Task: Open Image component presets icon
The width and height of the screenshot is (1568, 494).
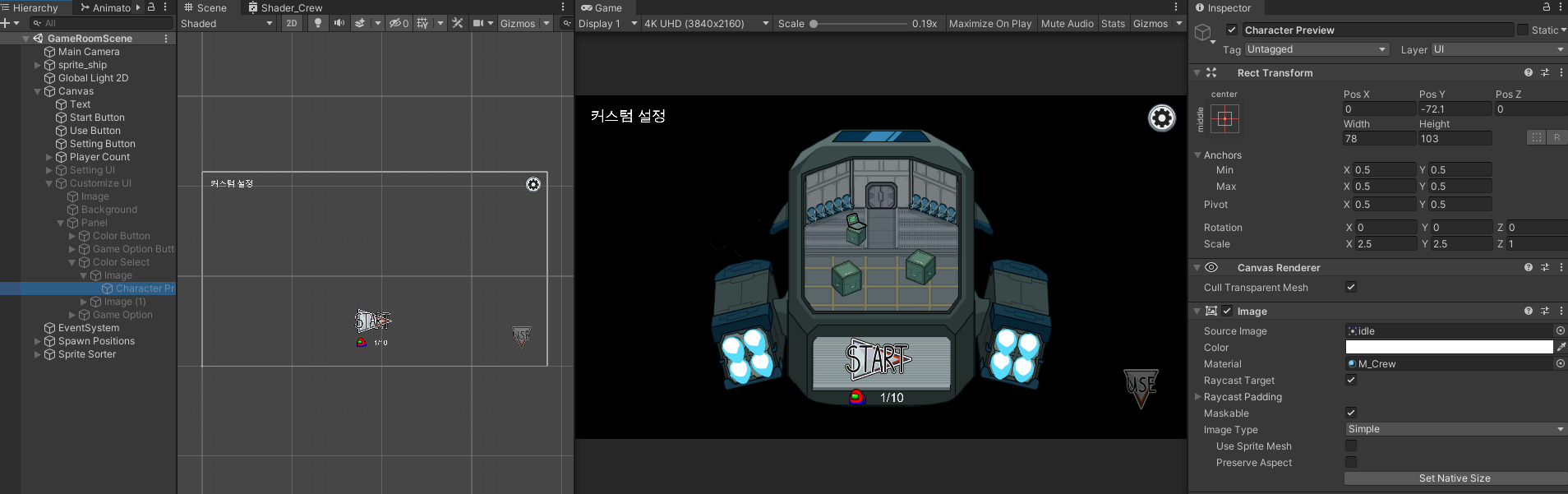Action: tap(1545, 311)
